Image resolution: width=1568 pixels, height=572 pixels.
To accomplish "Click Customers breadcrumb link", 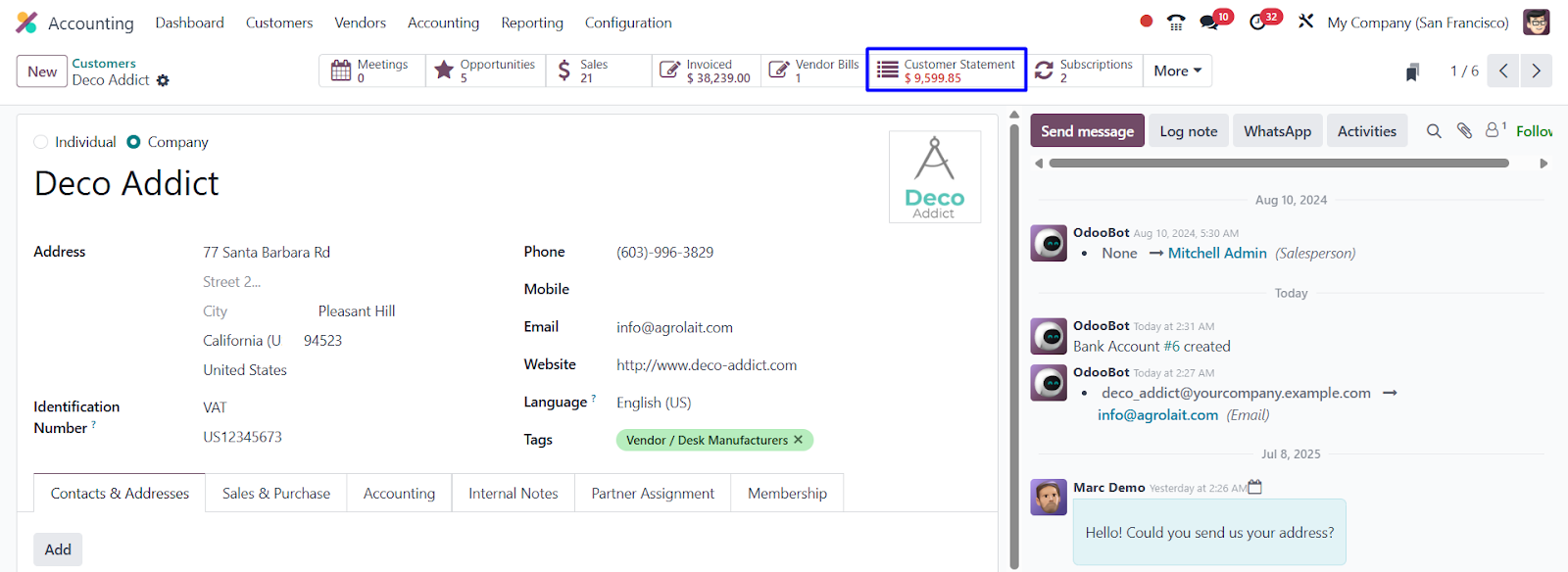I will tap(104, 63).
